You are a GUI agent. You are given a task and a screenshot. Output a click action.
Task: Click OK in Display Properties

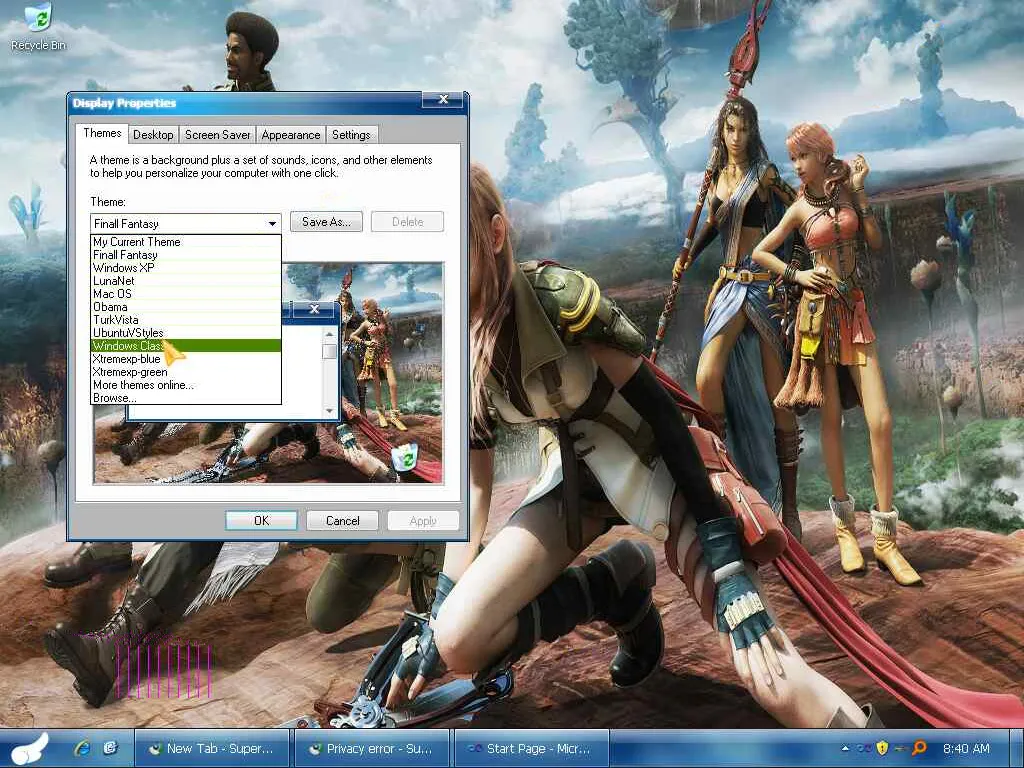pyautogui.click(x=261, y=520)
